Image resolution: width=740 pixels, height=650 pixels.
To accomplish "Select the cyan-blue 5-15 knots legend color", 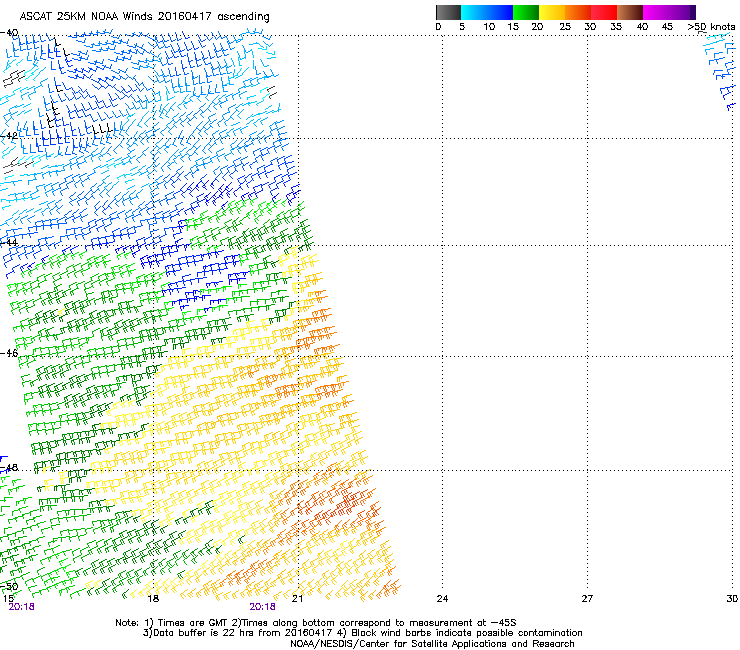I will [x=487, y=12].
